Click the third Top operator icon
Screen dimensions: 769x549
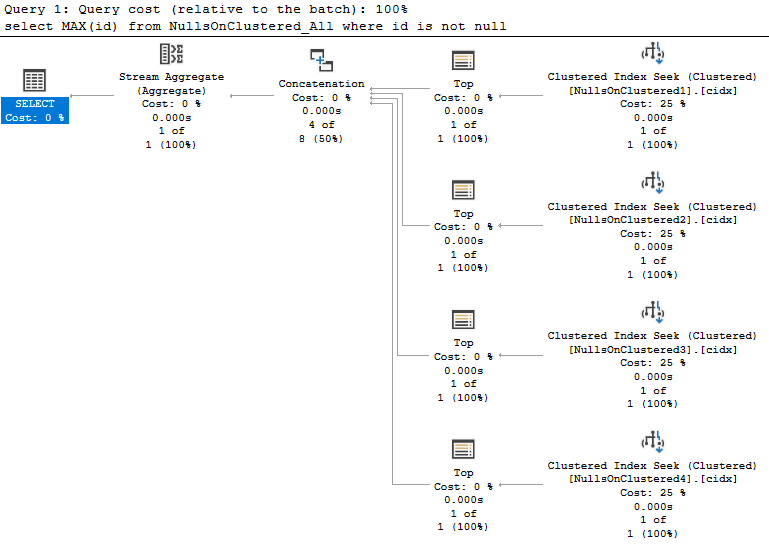click(x=462, y=320)
